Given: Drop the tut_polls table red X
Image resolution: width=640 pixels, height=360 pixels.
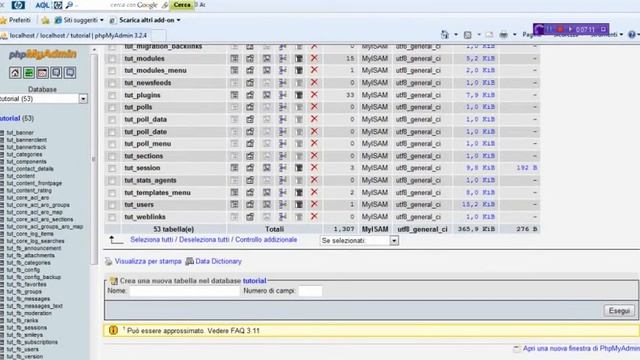Looking at the screenshot, I should pyautogui.click(x=314, y=107).
